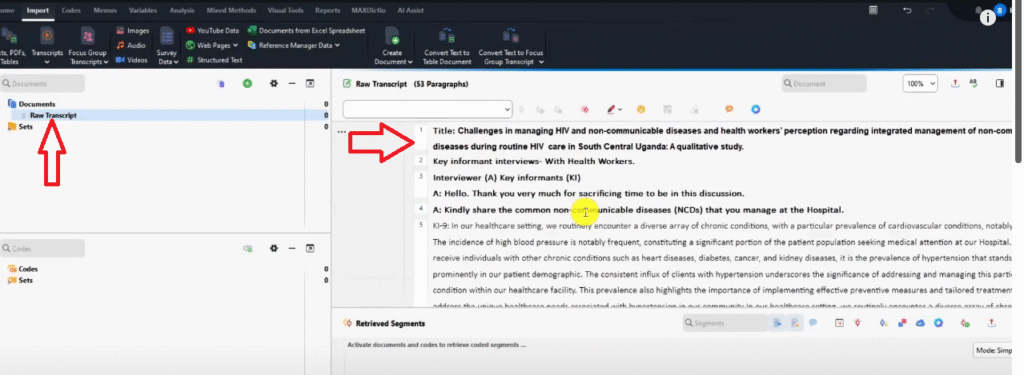Click the cloud icon in Retrieved Segments
Image resolution: width=1024 pixels, height=375 pixels.
[x=921, y=323]
